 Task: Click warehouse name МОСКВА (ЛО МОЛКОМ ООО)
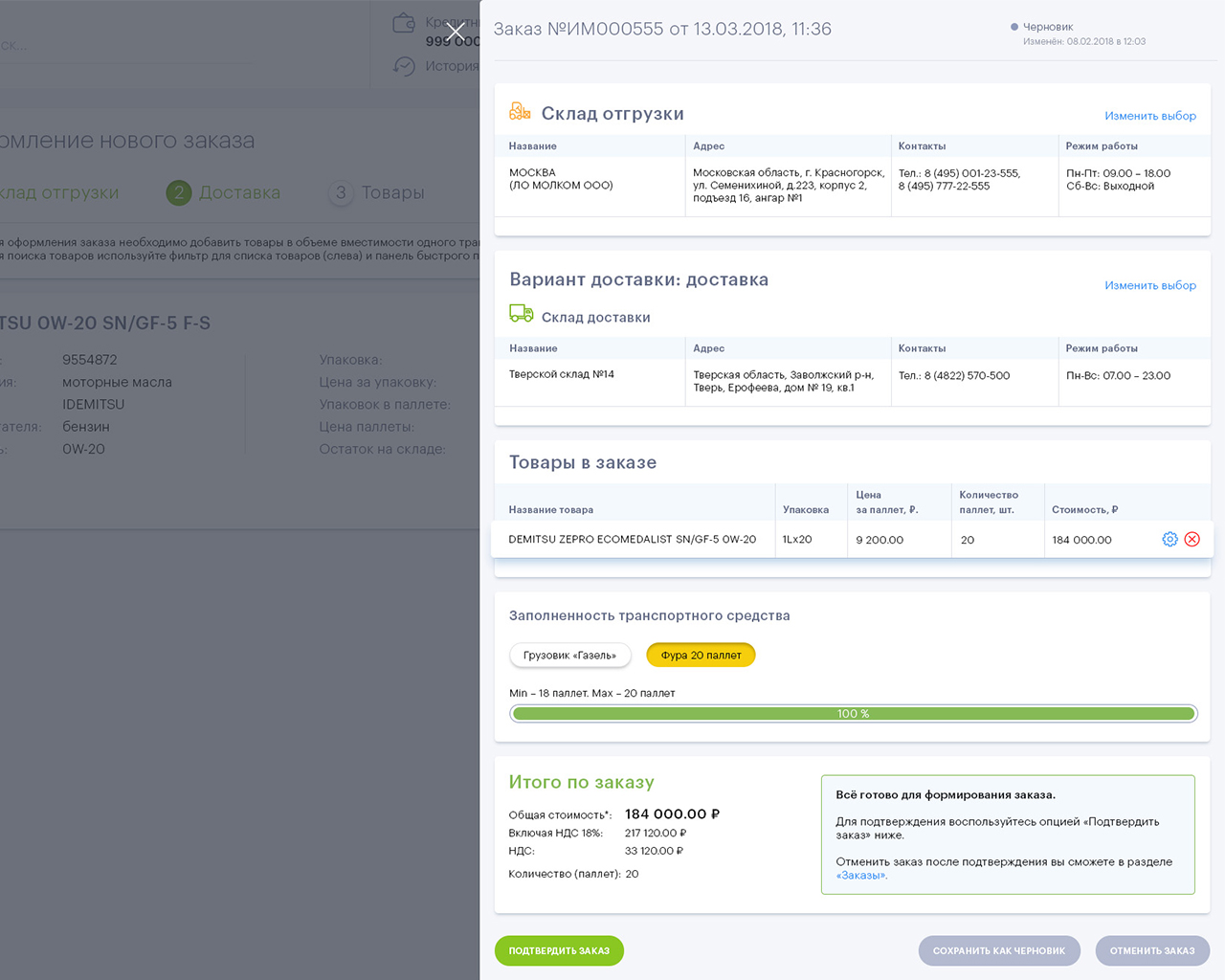pos(561,179)
